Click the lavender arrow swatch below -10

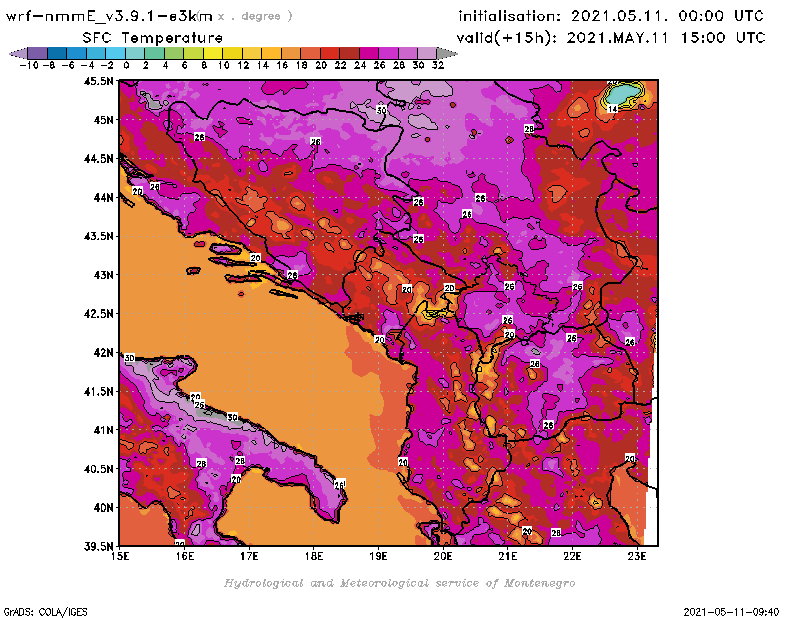click(x=19, y=53)
